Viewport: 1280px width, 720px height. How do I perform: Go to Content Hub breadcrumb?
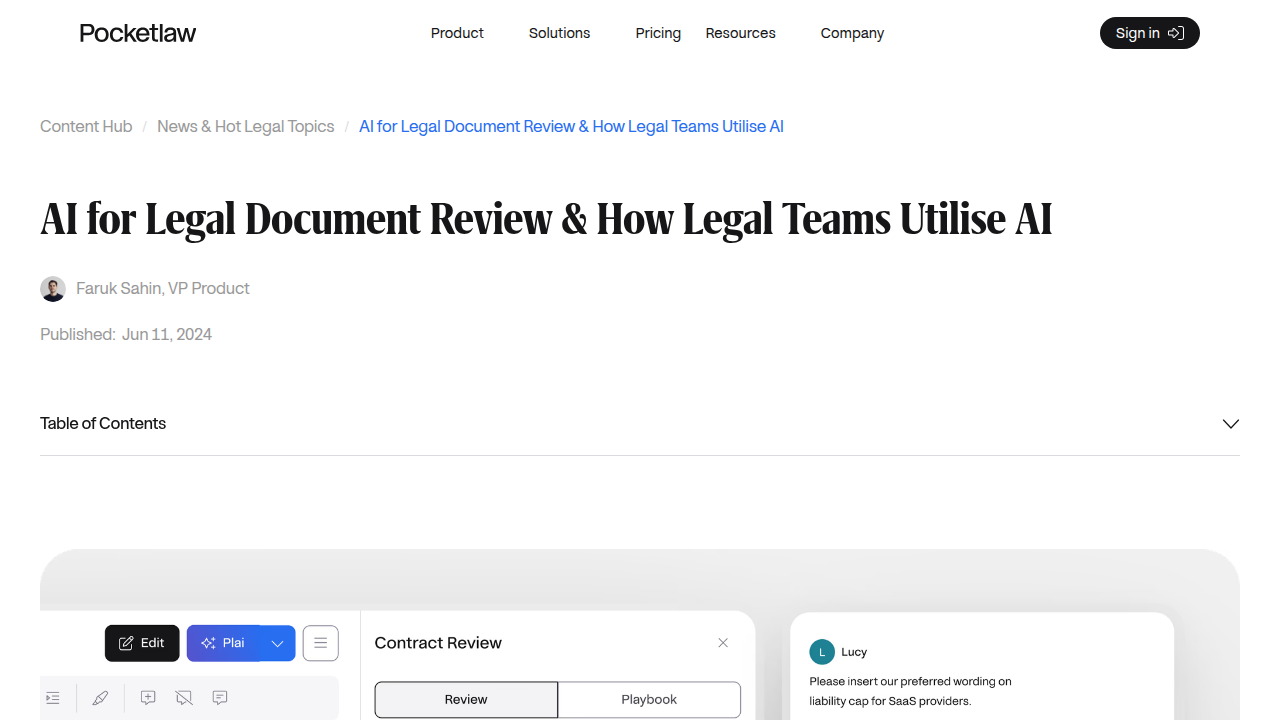coord(86,126)
